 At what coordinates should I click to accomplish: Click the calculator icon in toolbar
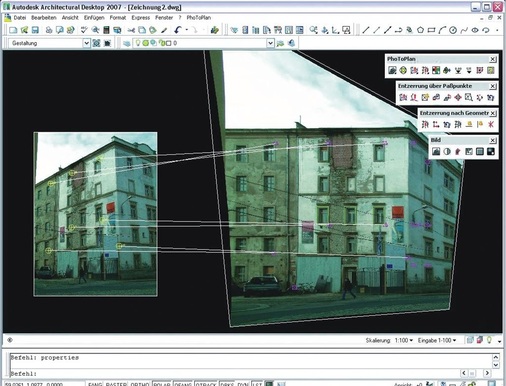point(106,30)
